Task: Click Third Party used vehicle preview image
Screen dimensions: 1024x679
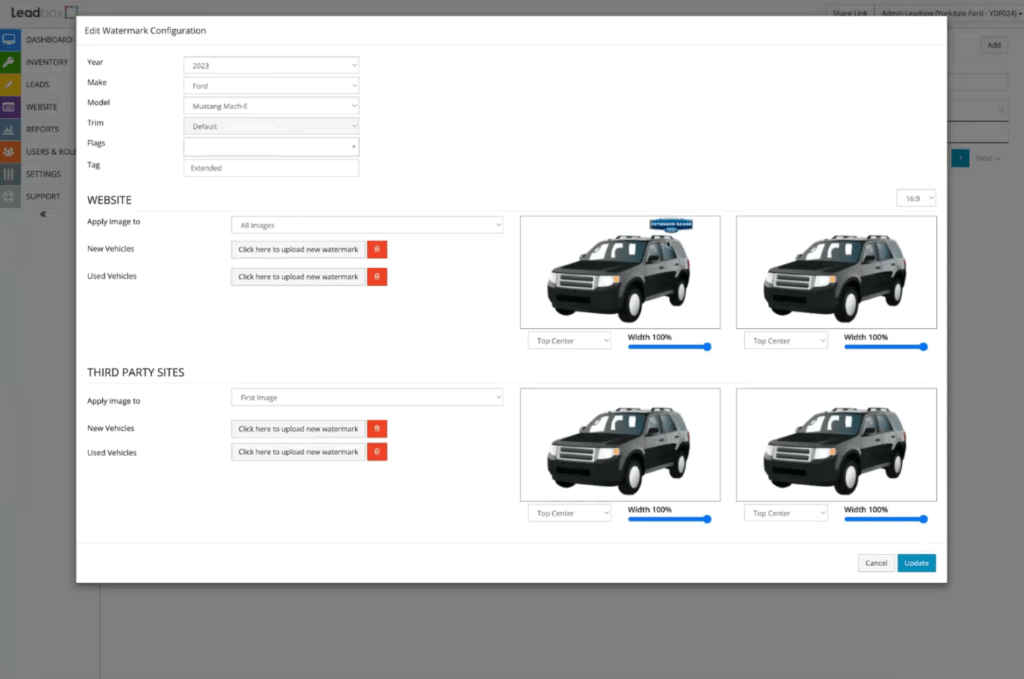Action: pos(836,445)
